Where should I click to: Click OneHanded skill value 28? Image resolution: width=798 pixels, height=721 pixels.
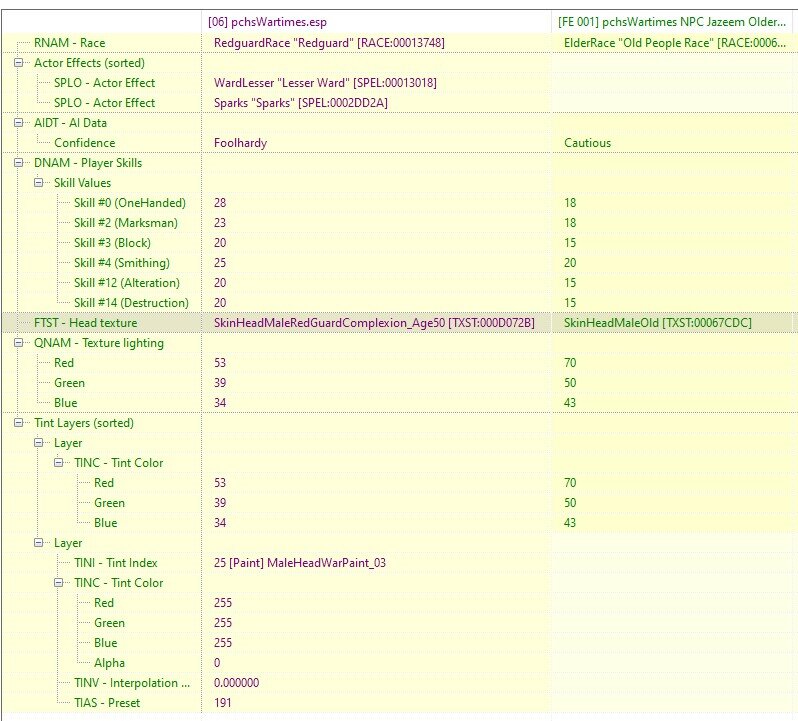coord(220,203)
